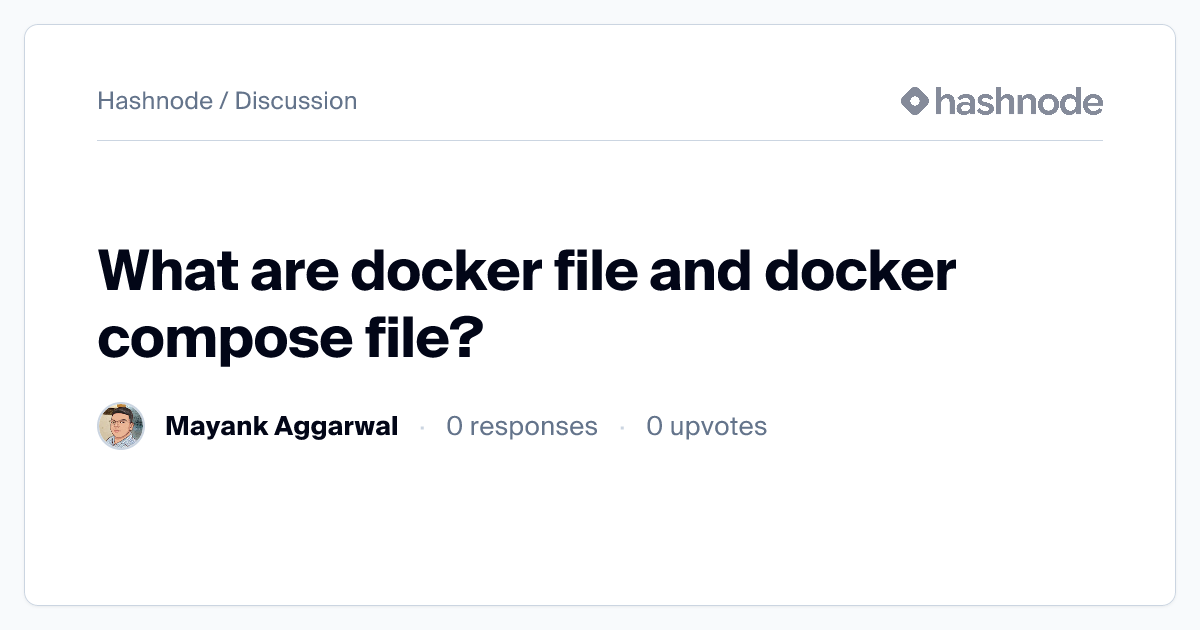Open Mayank Aggarwal's avatar picture
Image resolution: width=1200 pixels, height=630 pixels.
point(121,427)
